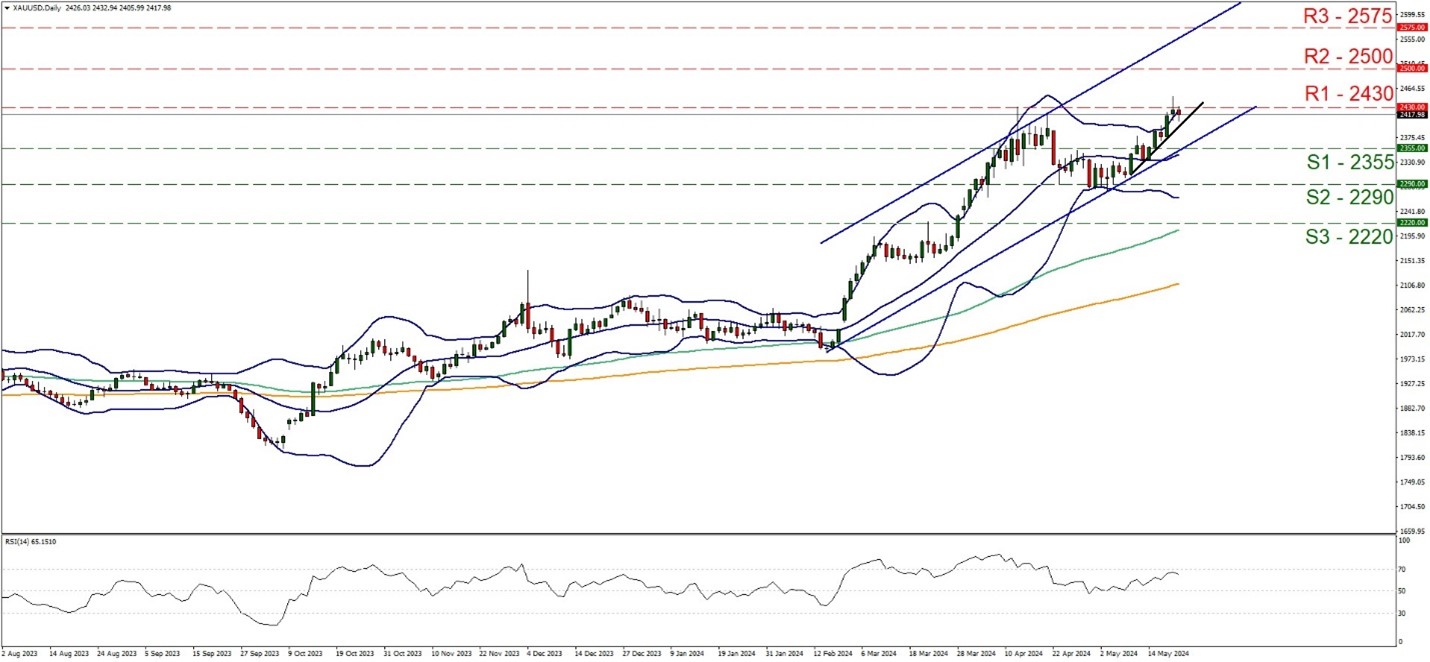Click the R1 - 2430 resistance label
This screenshot has width=1430, height=662.
pos(1348,94)
